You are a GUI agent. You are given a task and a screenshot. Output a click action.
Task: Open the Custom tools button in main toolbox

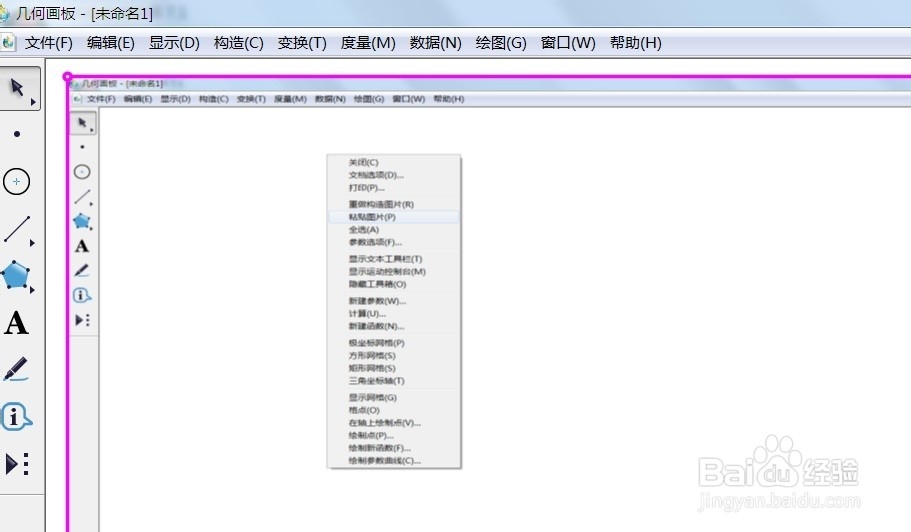(x=17, y=464)
